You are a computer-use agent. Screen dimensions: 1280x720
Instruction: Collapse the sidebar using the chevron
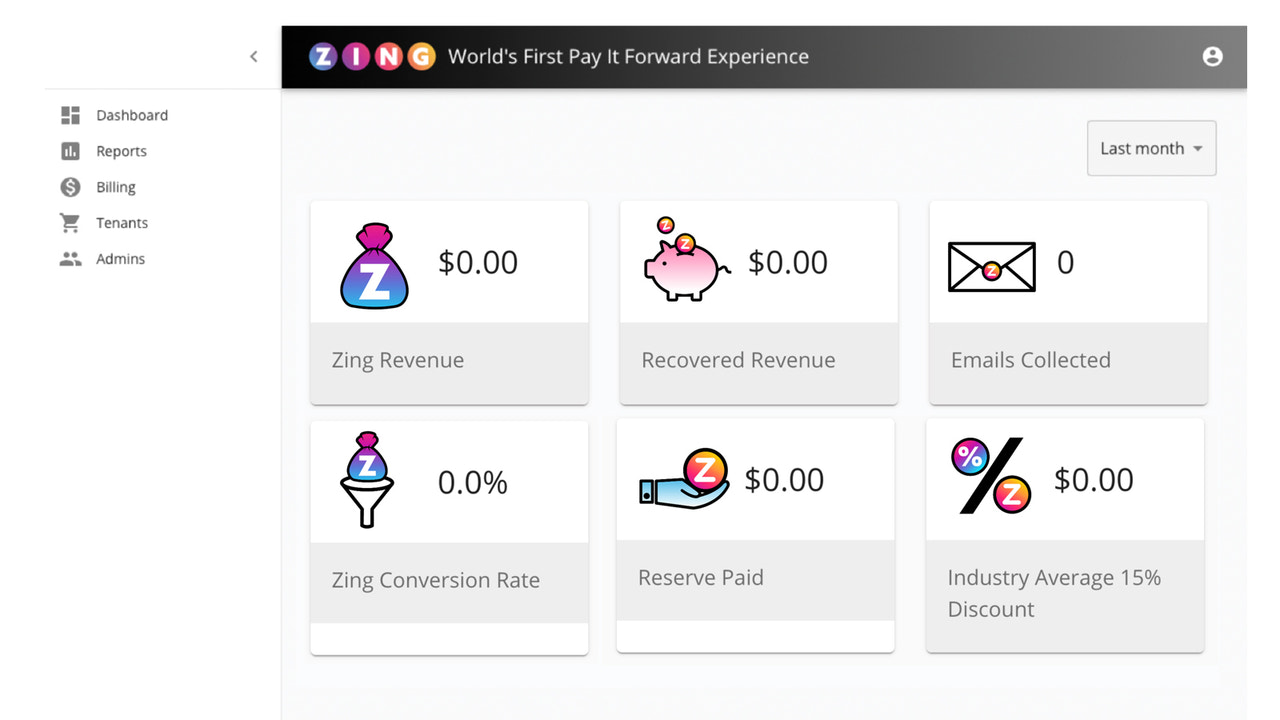pos(253,57)
